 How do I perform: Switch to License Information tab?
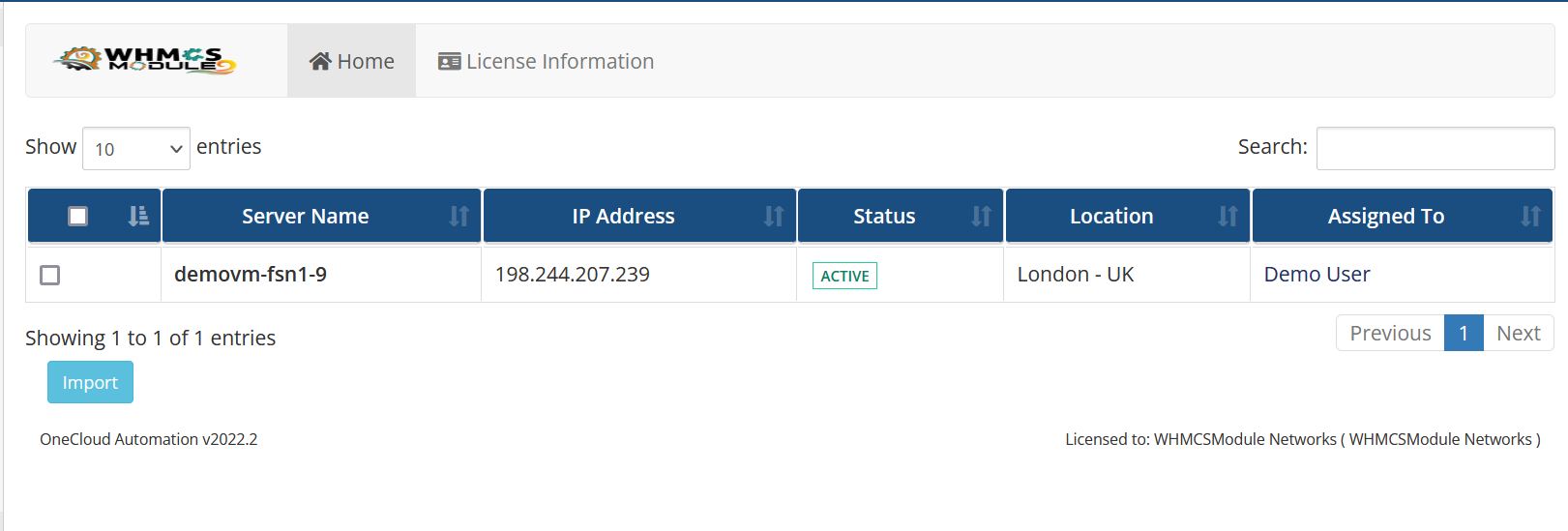click(547, 61)
